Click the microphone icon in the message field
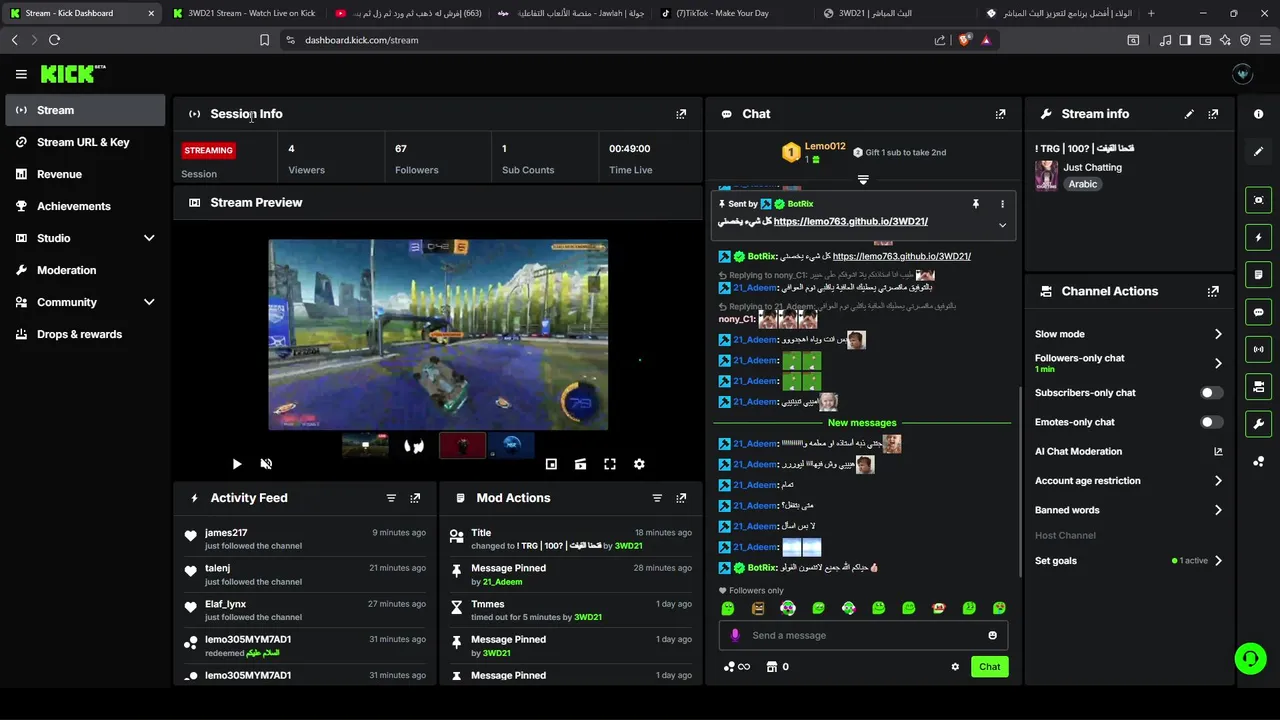The width and height of the screenshot is (1280, 720). (735, 635)
